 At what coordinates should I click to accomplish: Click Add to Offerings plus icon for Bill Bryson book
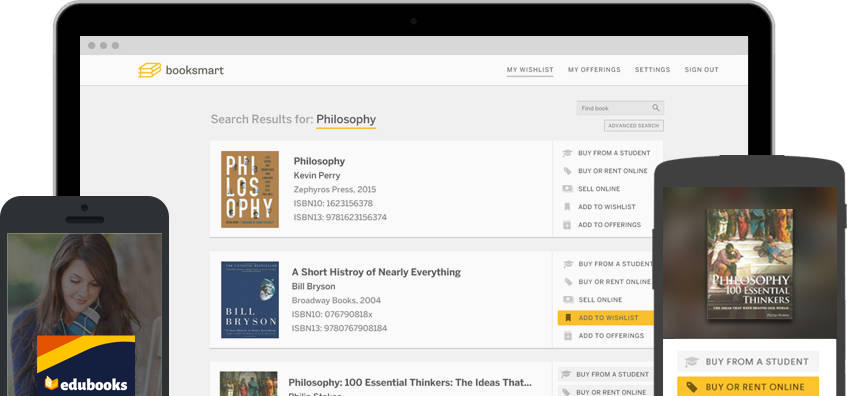pyautogui.click(x=568, y=336)
